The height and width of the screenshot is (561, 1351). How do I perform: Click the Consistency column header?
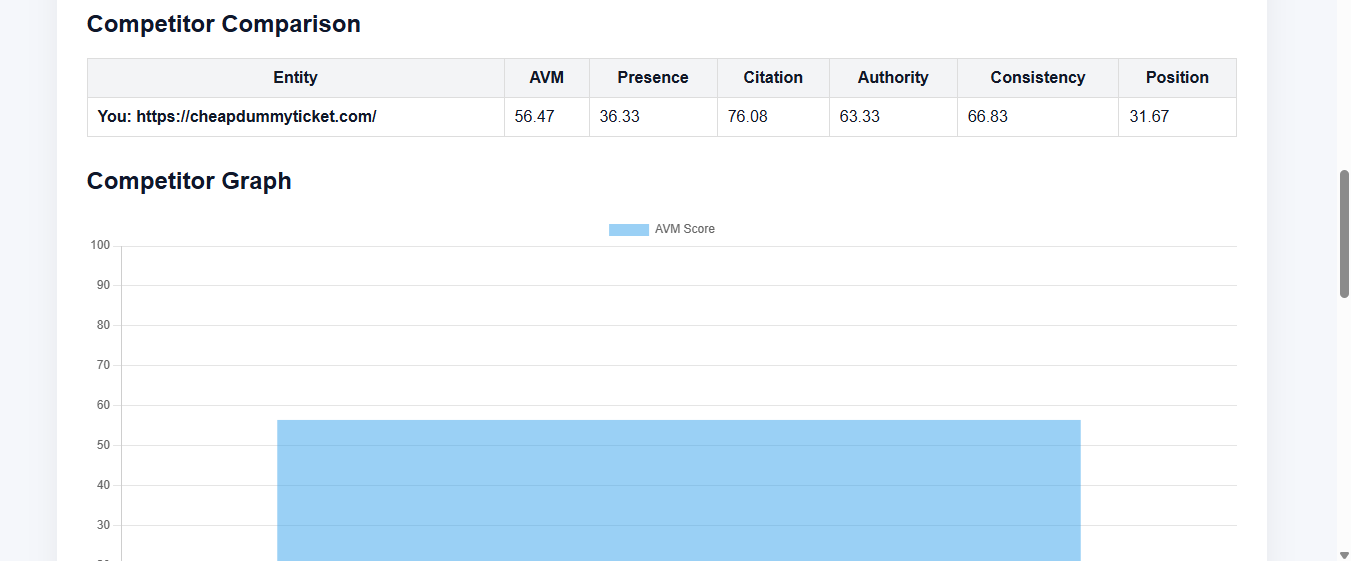pyautogui.click(x=1038, y=78)
